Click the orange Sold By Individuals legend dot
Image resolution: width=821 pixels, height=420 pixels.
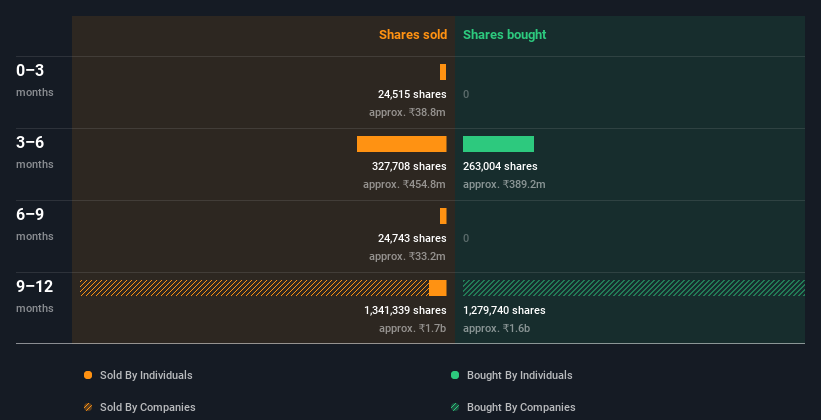(x=88, y=375)
